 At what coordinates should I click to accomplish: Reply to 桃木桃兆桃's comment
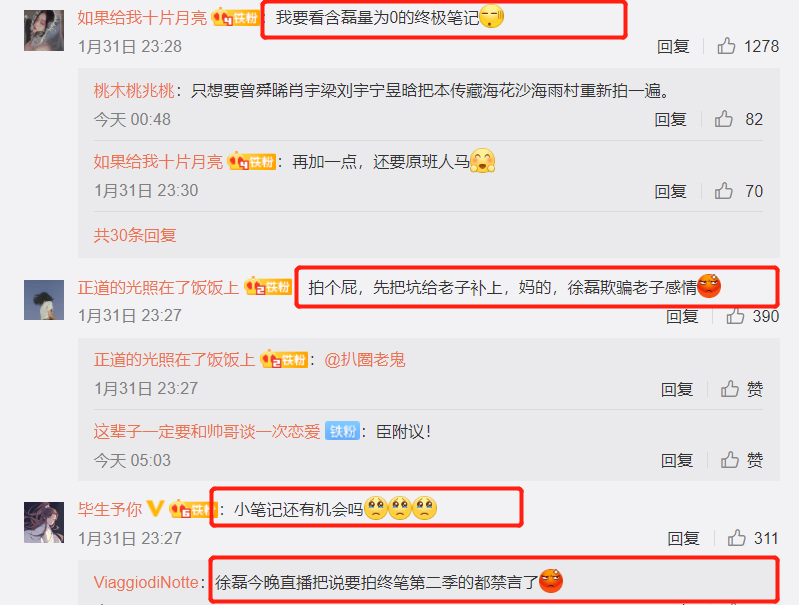click(671, 119)
